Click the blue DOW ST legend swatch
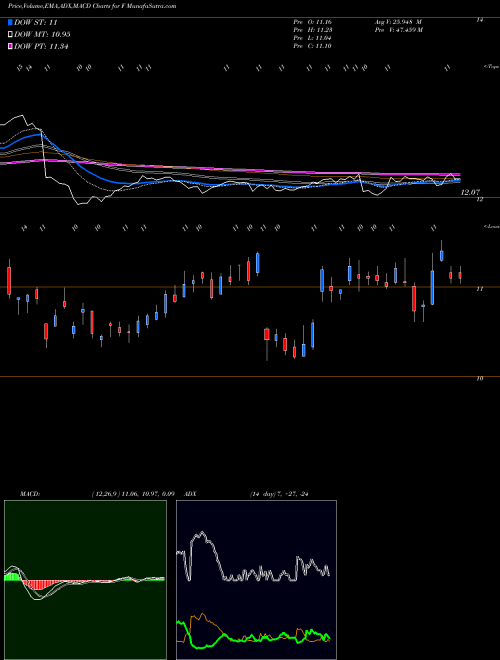This screenshot has height=660, width=500. (10, 22)
